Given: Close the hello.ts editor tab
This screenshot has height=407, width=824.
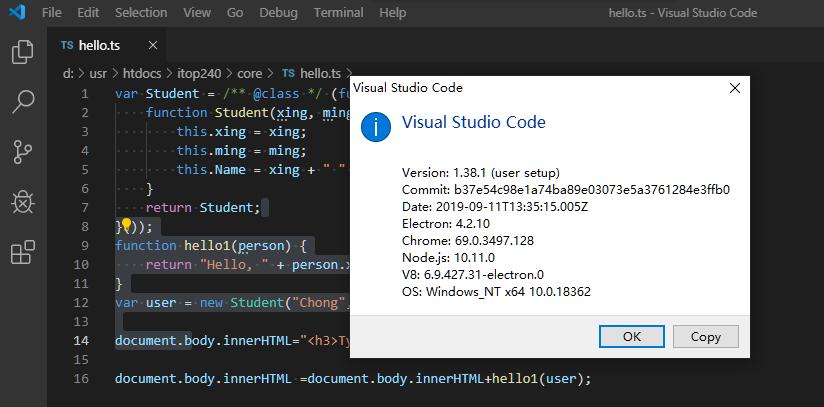Looking at the screenshot, I should [153, 46].
